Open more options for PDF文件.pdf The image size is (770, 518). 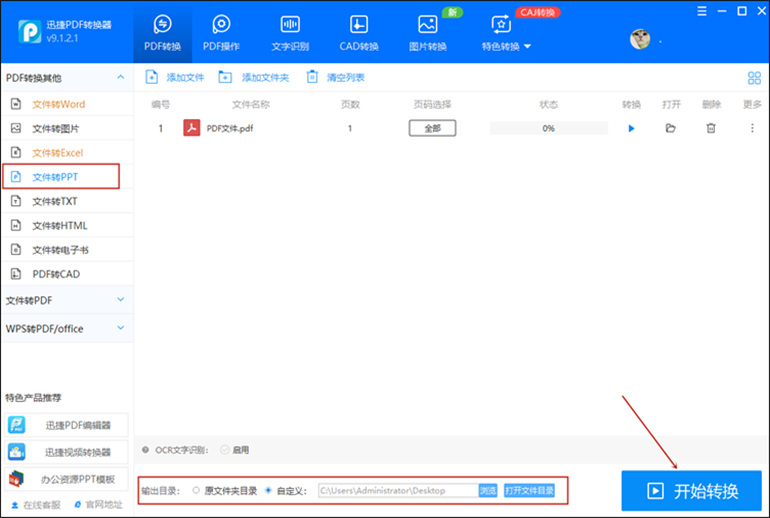[x=752, y=128]
